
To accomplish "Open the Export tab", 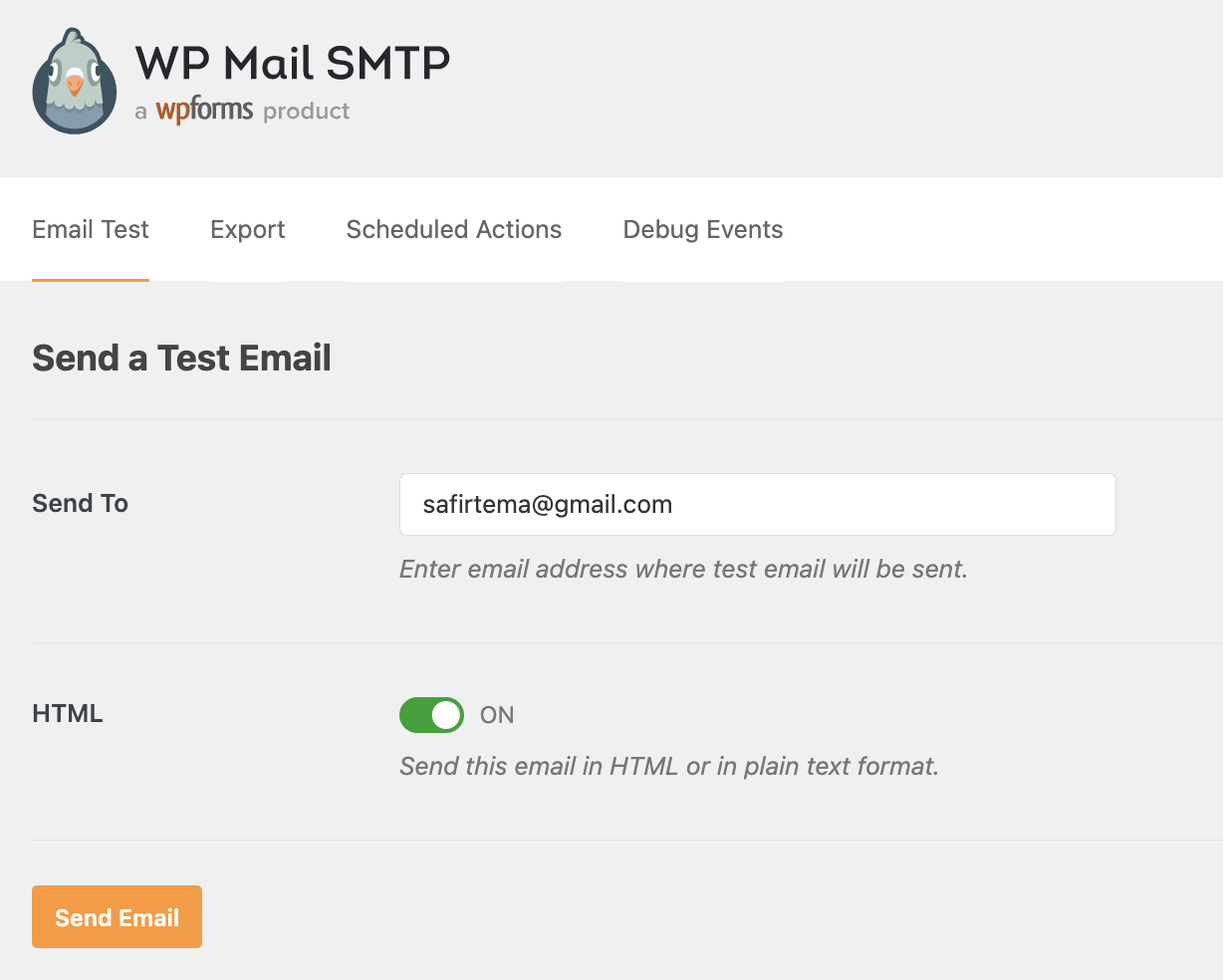I will pos(248,230).
